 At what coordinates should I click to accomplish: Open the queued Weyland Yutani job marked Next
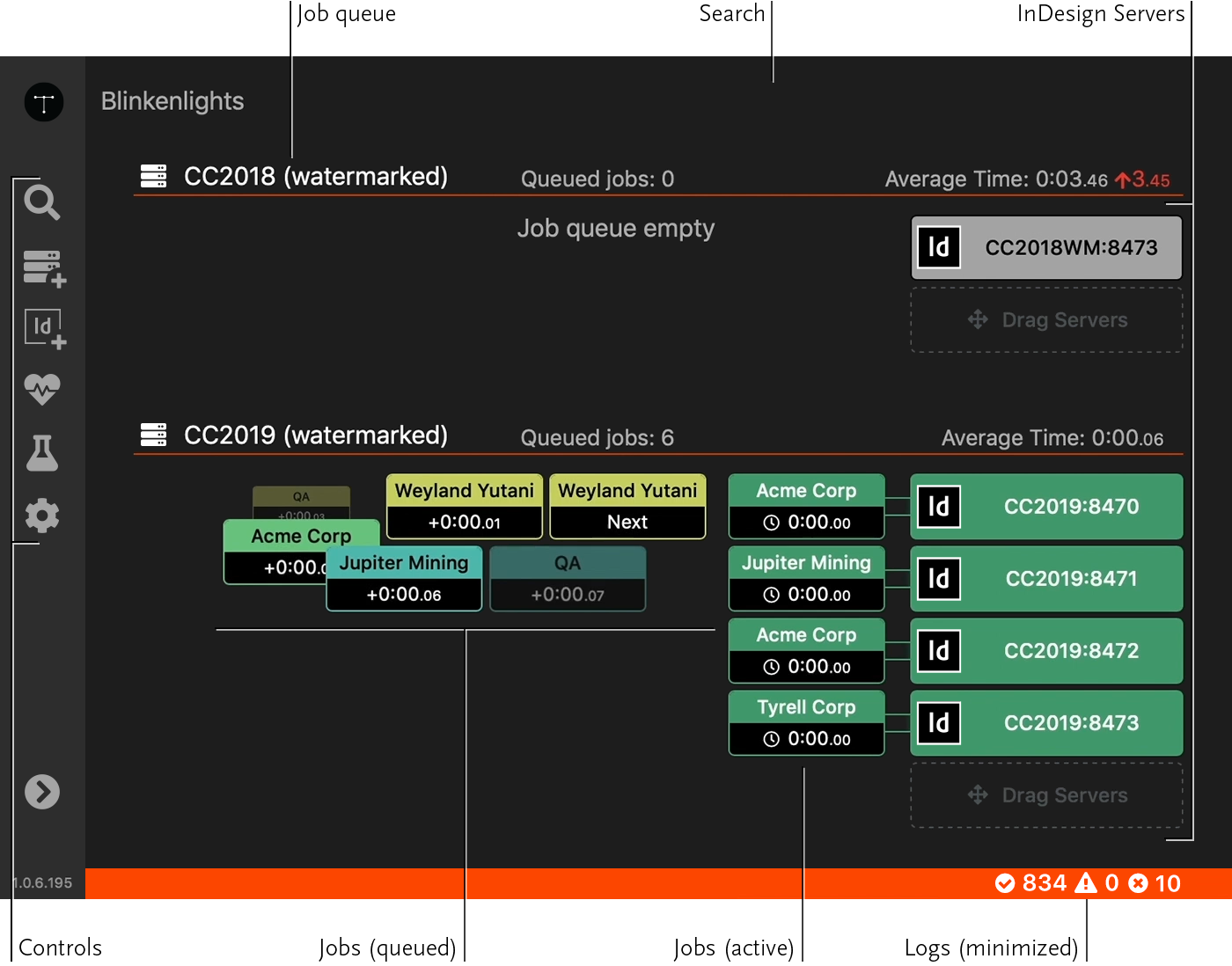pyautogui.click(x=627, y=507)
